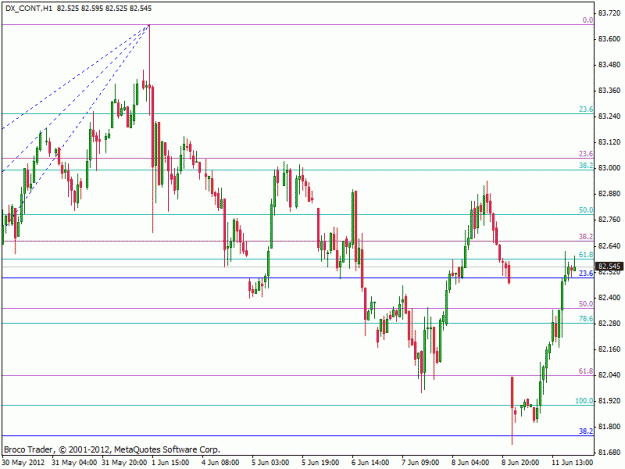Select the teal 61.8 Fibonacci level label
Screen dimensions: 625x469
(586, 255)
